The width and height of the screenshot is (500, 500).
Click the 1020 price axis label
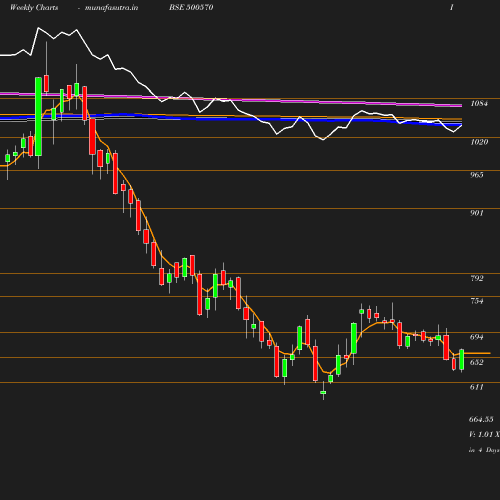479,142
